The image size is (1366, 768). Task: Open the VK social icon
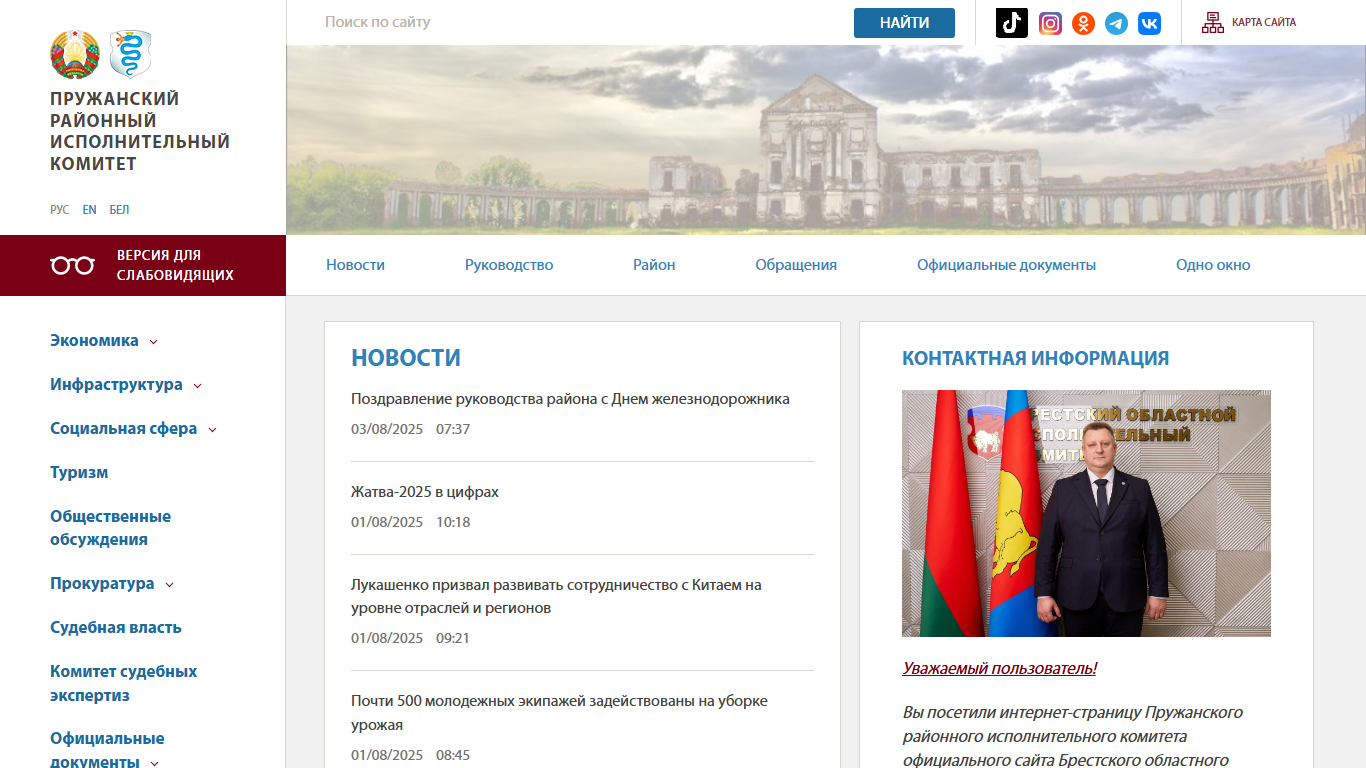(x=1149, y=23)
